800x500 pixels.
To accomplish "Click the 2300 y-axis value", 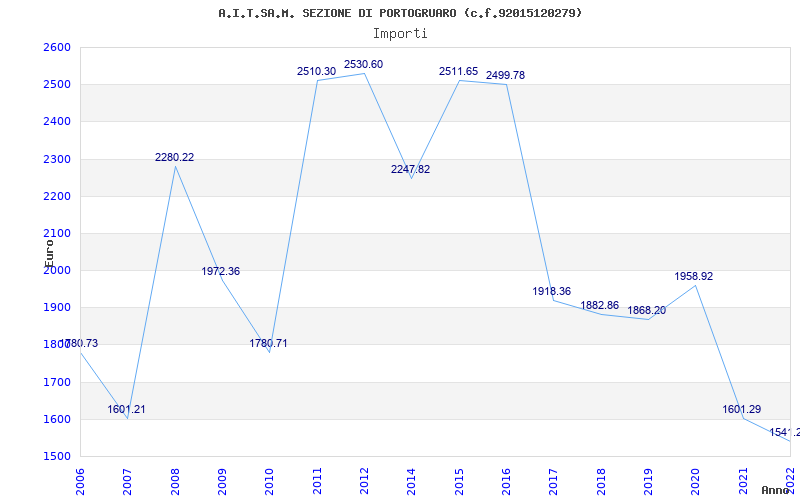I will coord(57,159).
